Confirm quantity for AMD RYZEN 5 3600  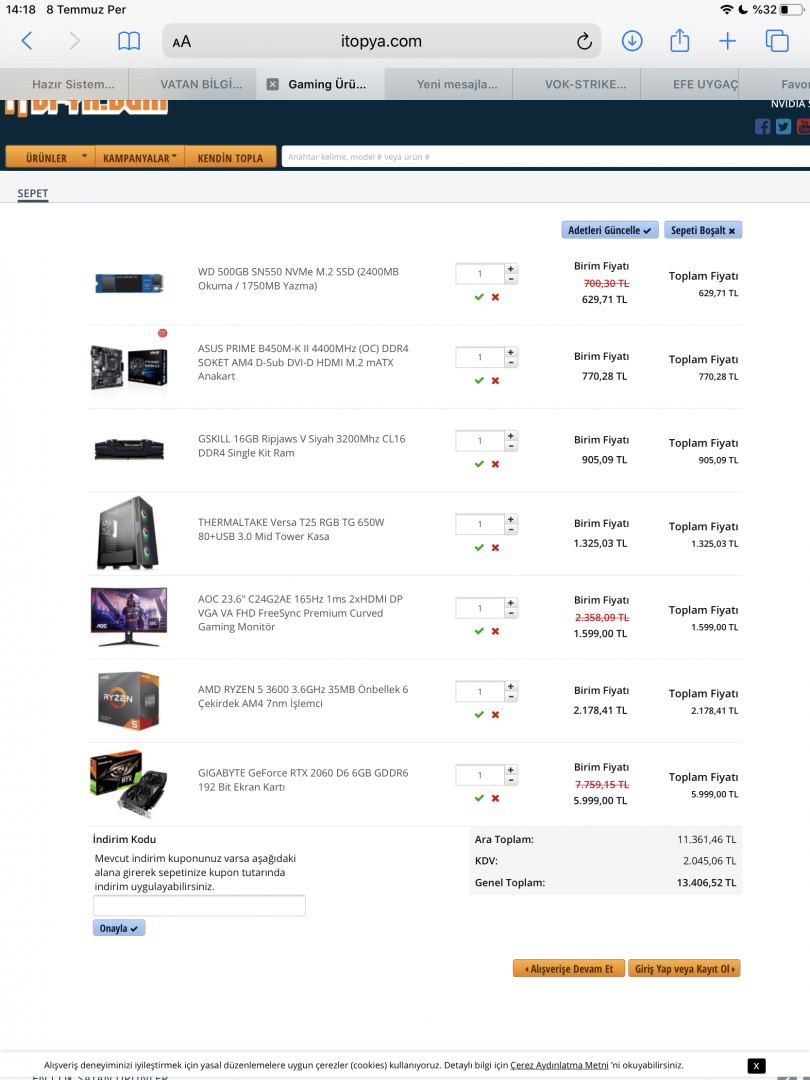click(479, 714)
